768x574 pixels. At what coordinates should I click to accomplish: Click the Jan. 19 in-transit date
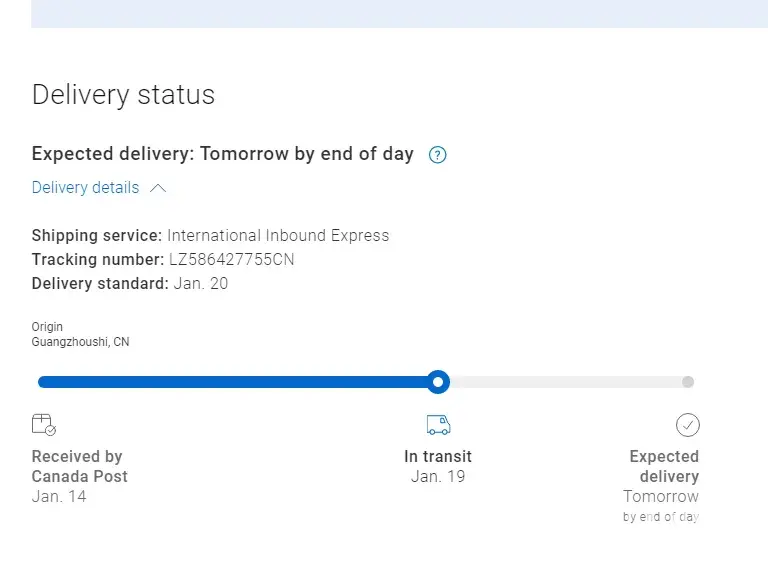[438, 476]
